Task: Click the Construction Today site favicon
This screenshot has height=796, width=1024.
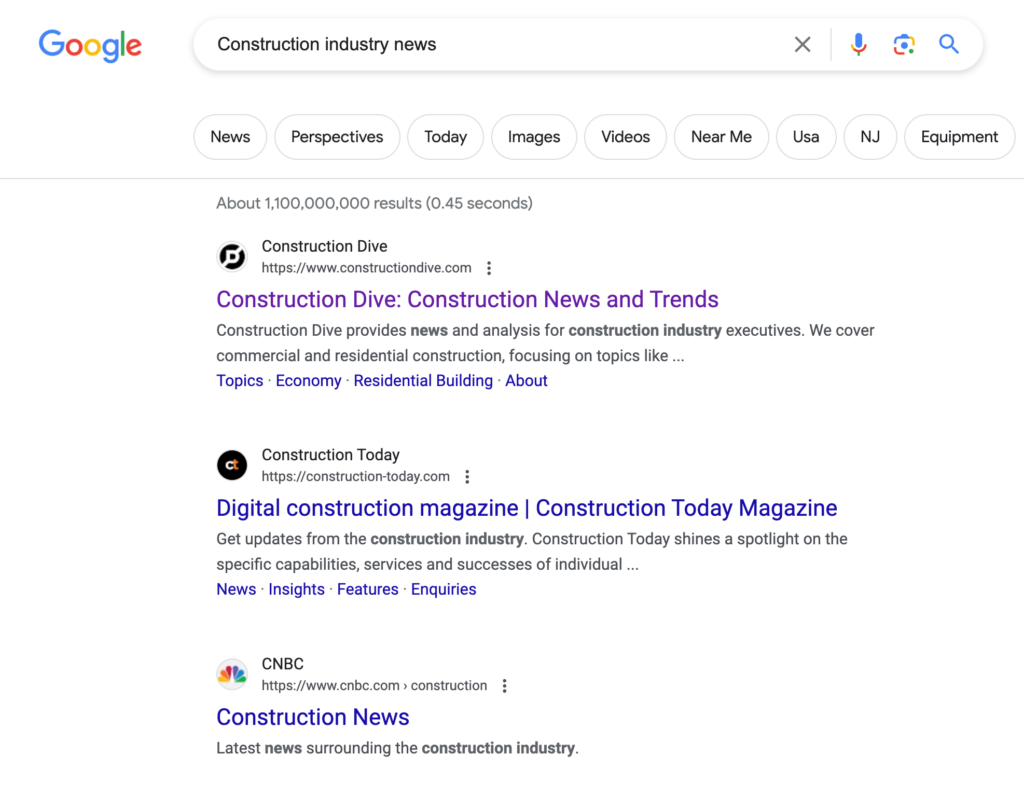Action: click(x=232, y=465)
